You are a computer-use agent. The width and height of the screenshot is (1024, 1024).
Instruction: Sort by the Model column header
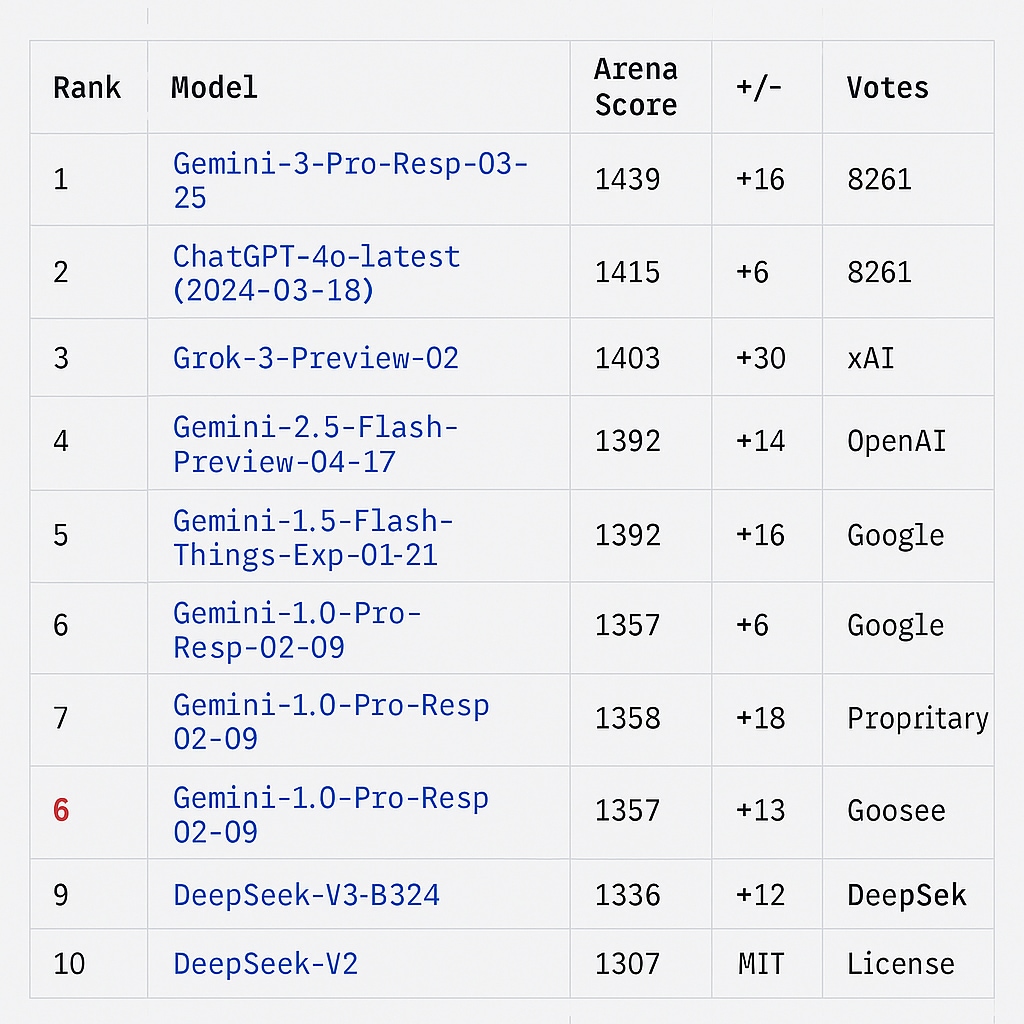coord(214,88)
